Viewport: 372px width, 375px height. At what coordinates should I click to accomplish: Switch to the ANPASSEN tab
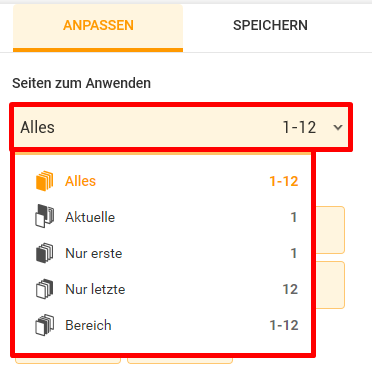point(98,26)
